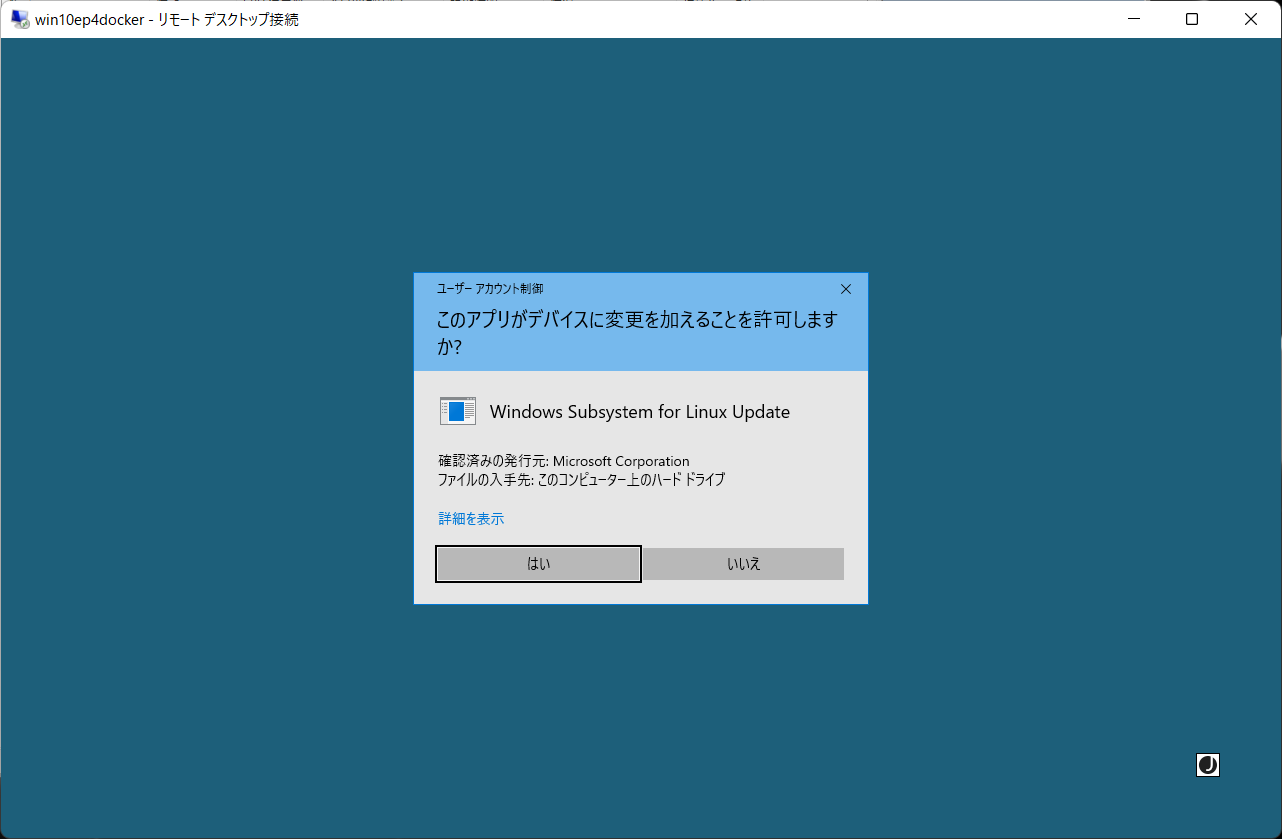Click the empty desktop background area
Image resolution: width=1282 pixels, height=839 pixels.
(x=200, y=400)
